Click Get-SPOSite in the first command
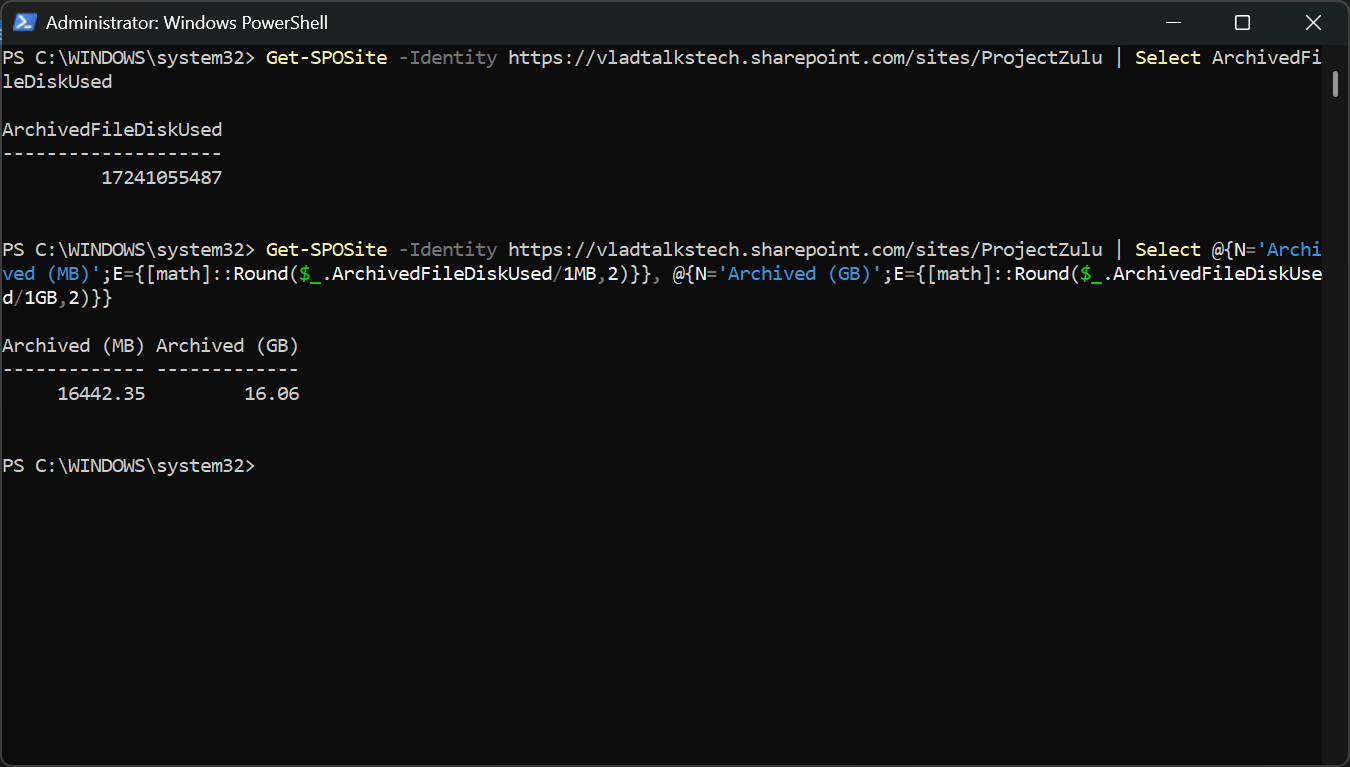This screenshot has width=1350, height=767. click(x=326, y=58)
